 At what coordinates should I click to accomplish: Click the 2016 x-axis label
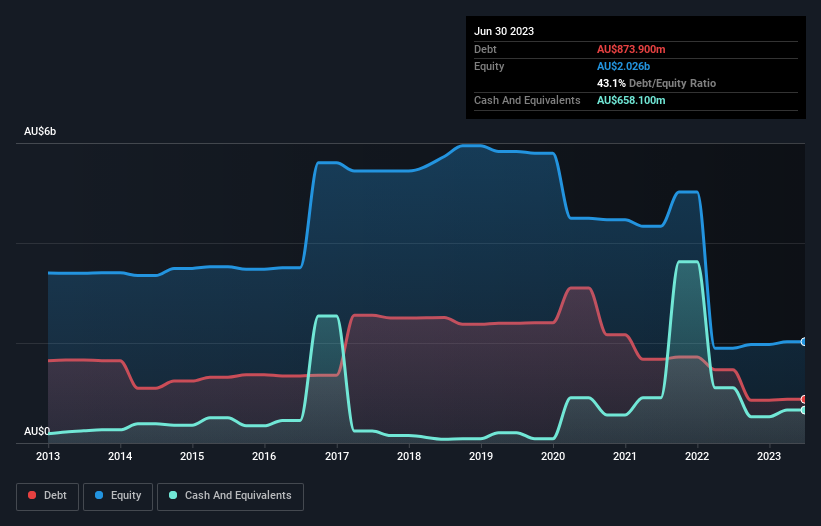[x=264, y=456]
